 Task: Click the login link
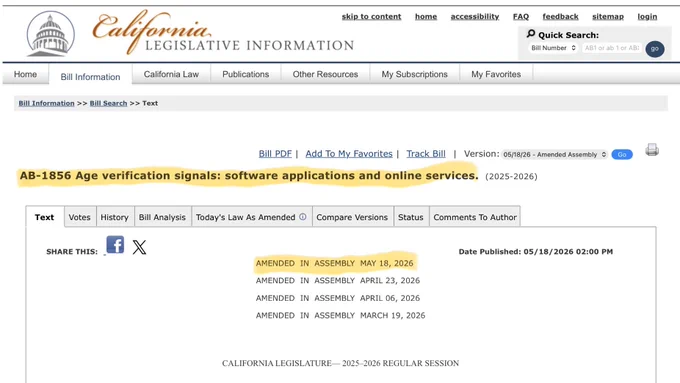point(647,16)
